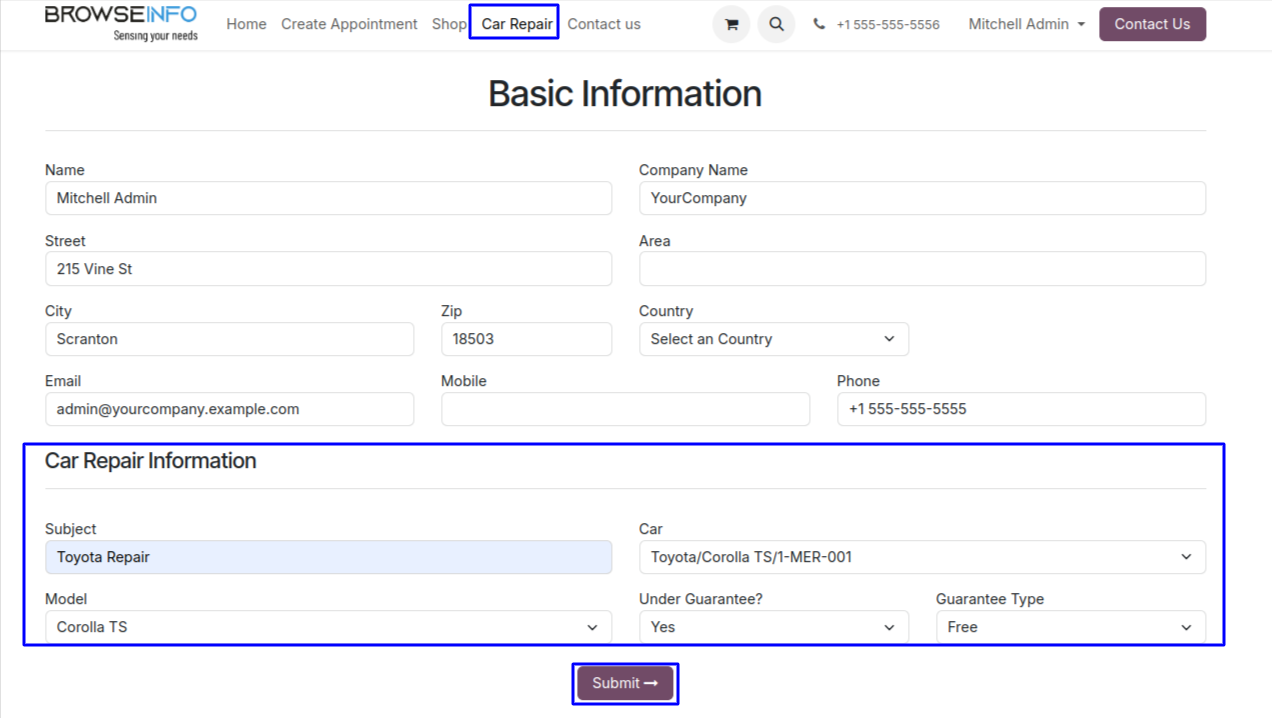Focus the empty Mobile field
The width and height of the screenshot is (1272, 718).
[625, 409]
